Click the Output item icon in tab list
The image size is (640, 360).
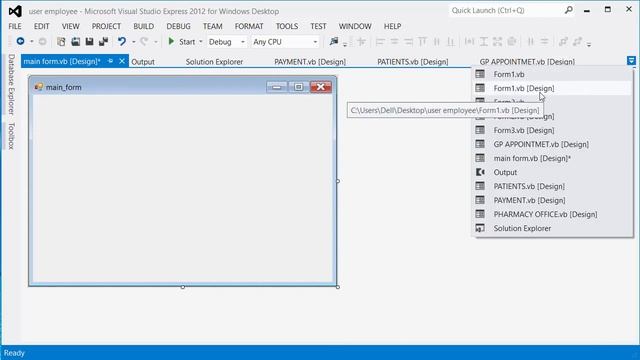480,172
